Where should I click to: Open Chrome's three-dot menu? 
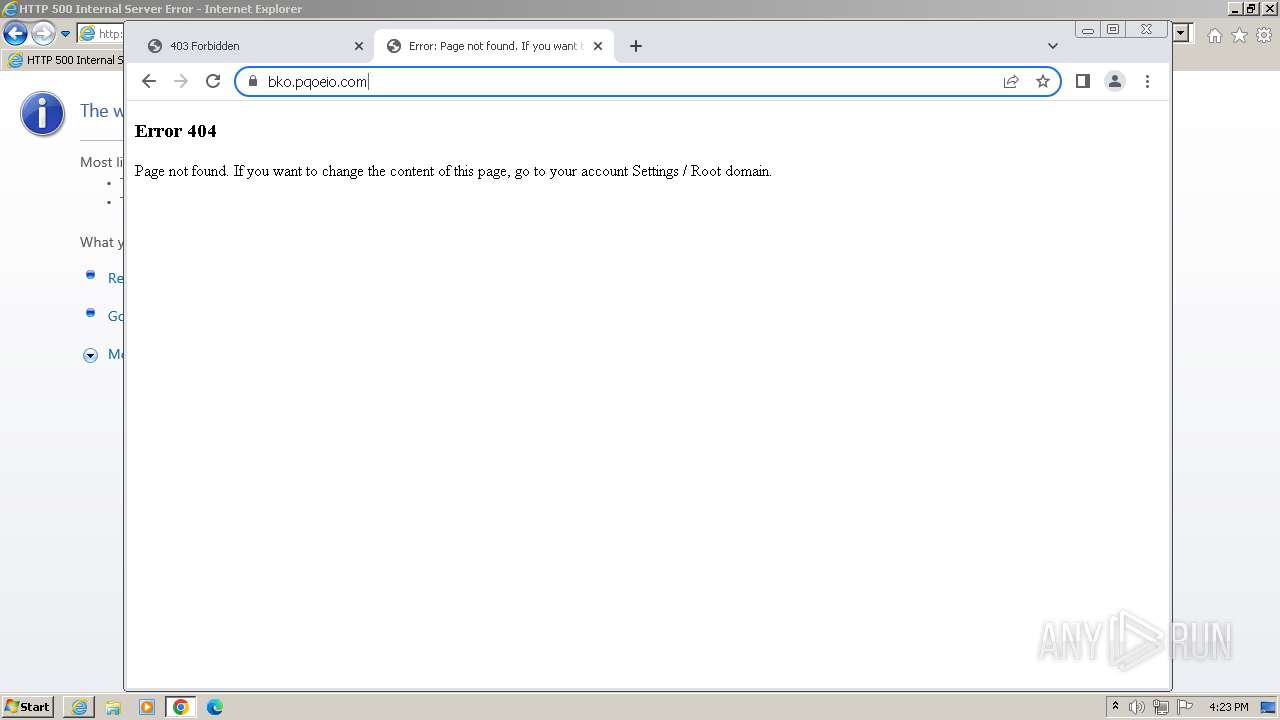1147,81
